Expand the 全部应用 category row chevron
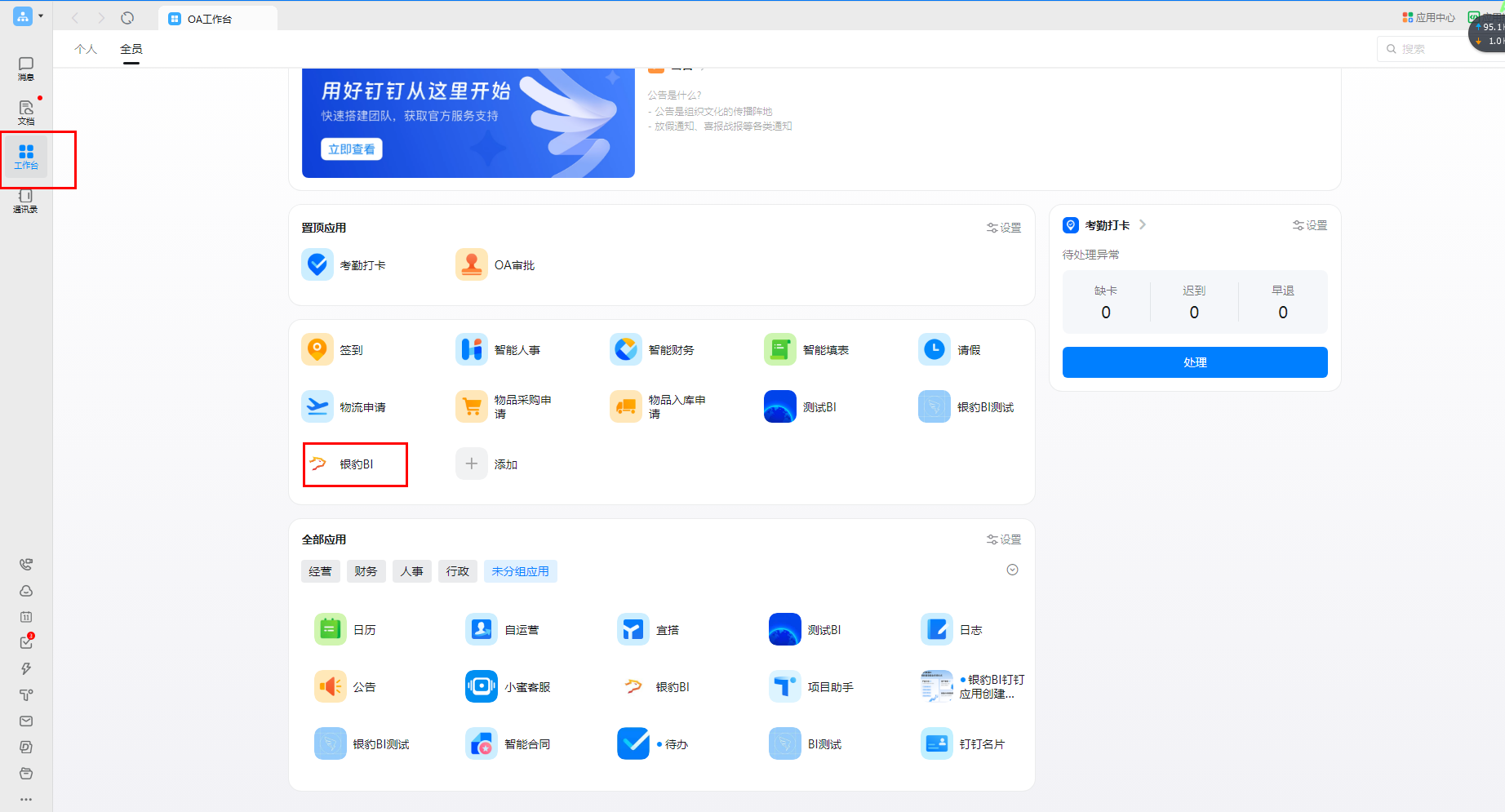 pyautogui.click(x=1012, y=569)
